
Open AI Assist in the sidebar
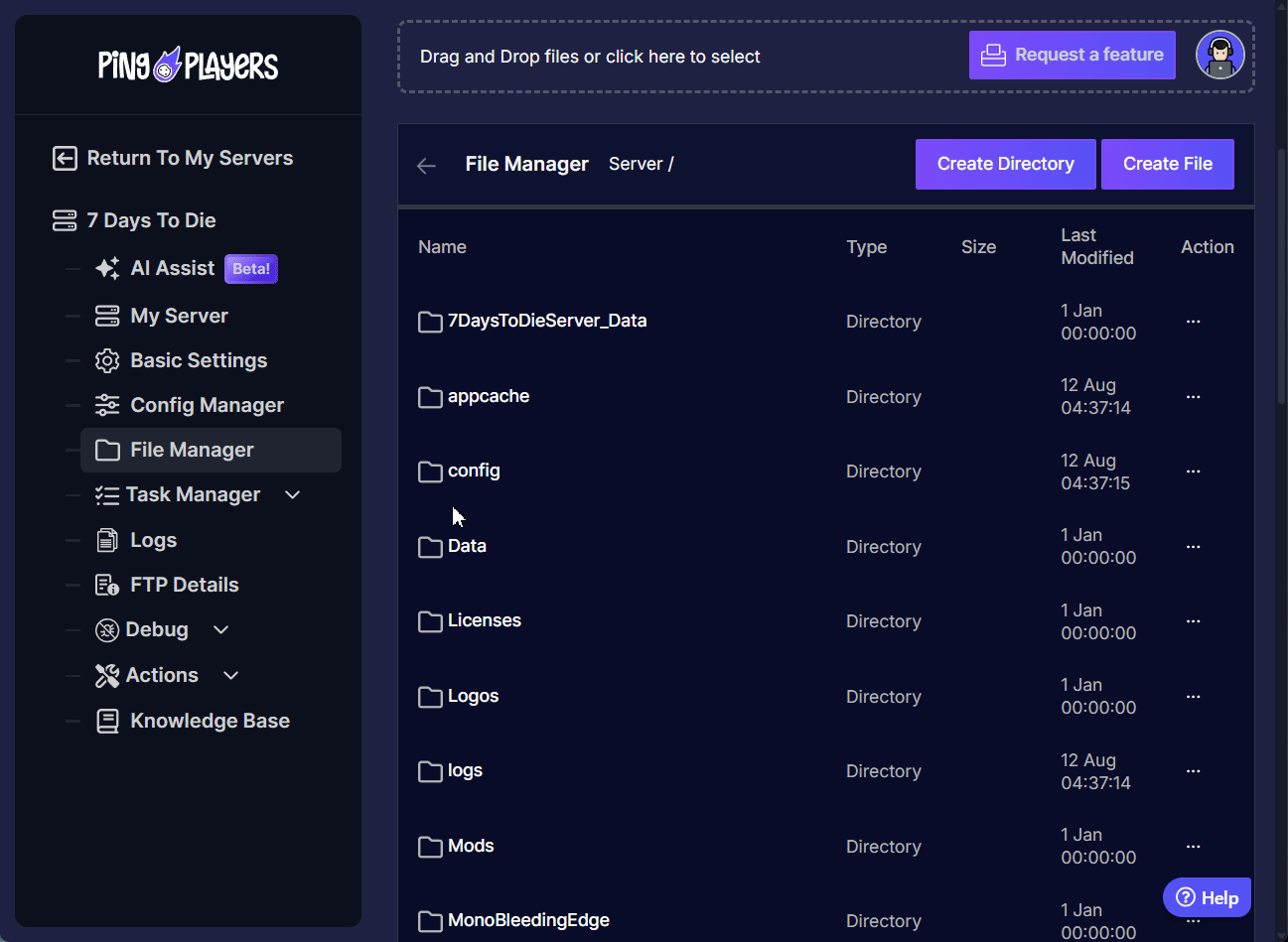[173, 268]
